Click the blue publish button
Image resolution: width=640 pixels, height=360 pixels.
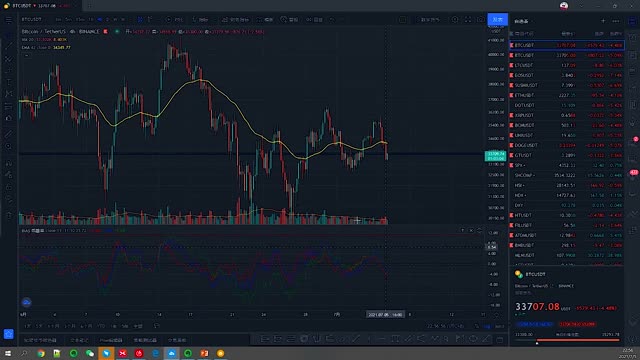(498, 20)
